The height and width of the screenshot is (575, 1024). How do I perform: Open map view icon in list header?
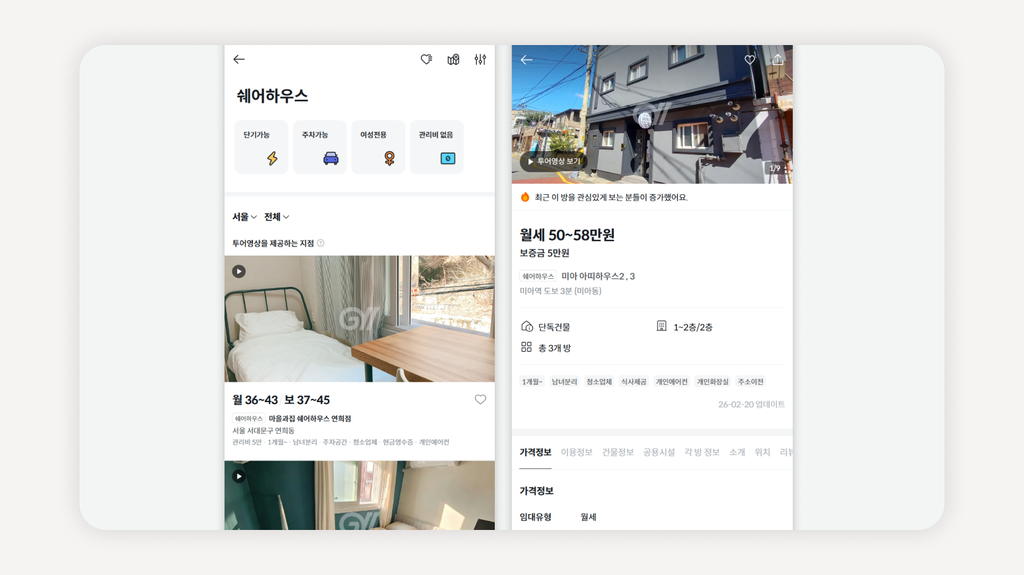pyautogui.click(x=453, y=59)
